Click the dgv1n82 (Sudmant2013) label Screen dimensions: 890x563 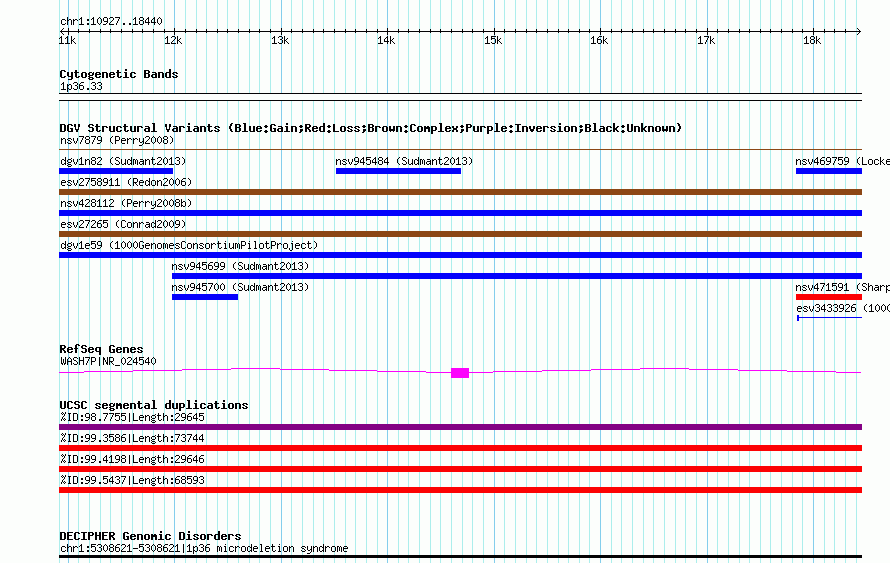click(123, 161)
